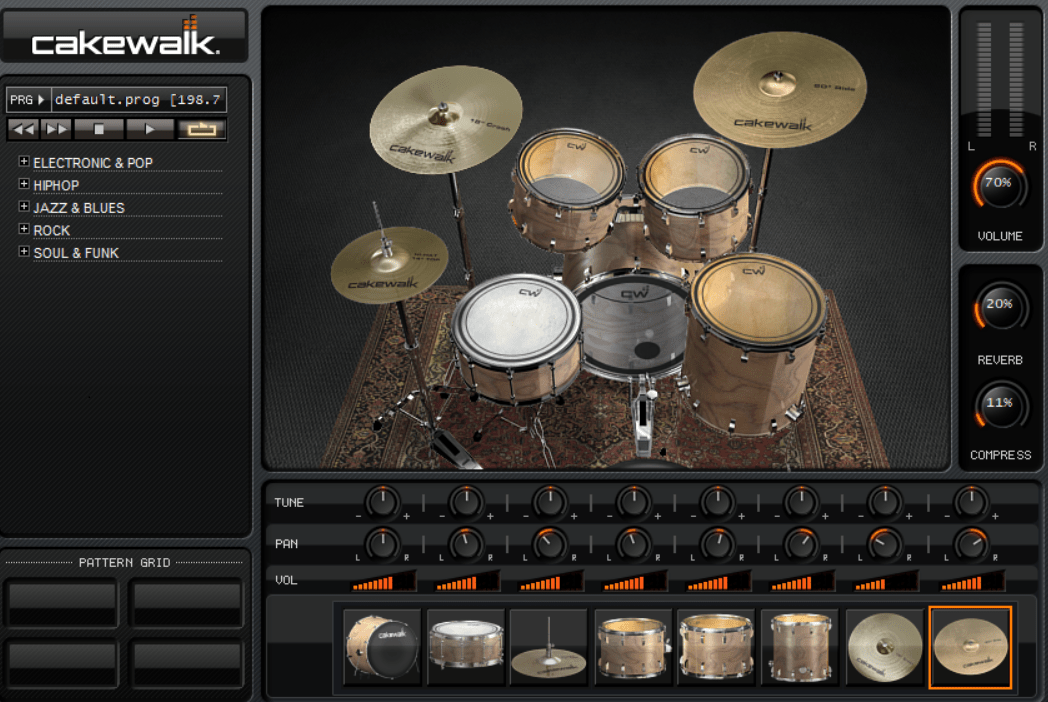
Task: Open the PRG program menu
Action: tap(28, 100)
